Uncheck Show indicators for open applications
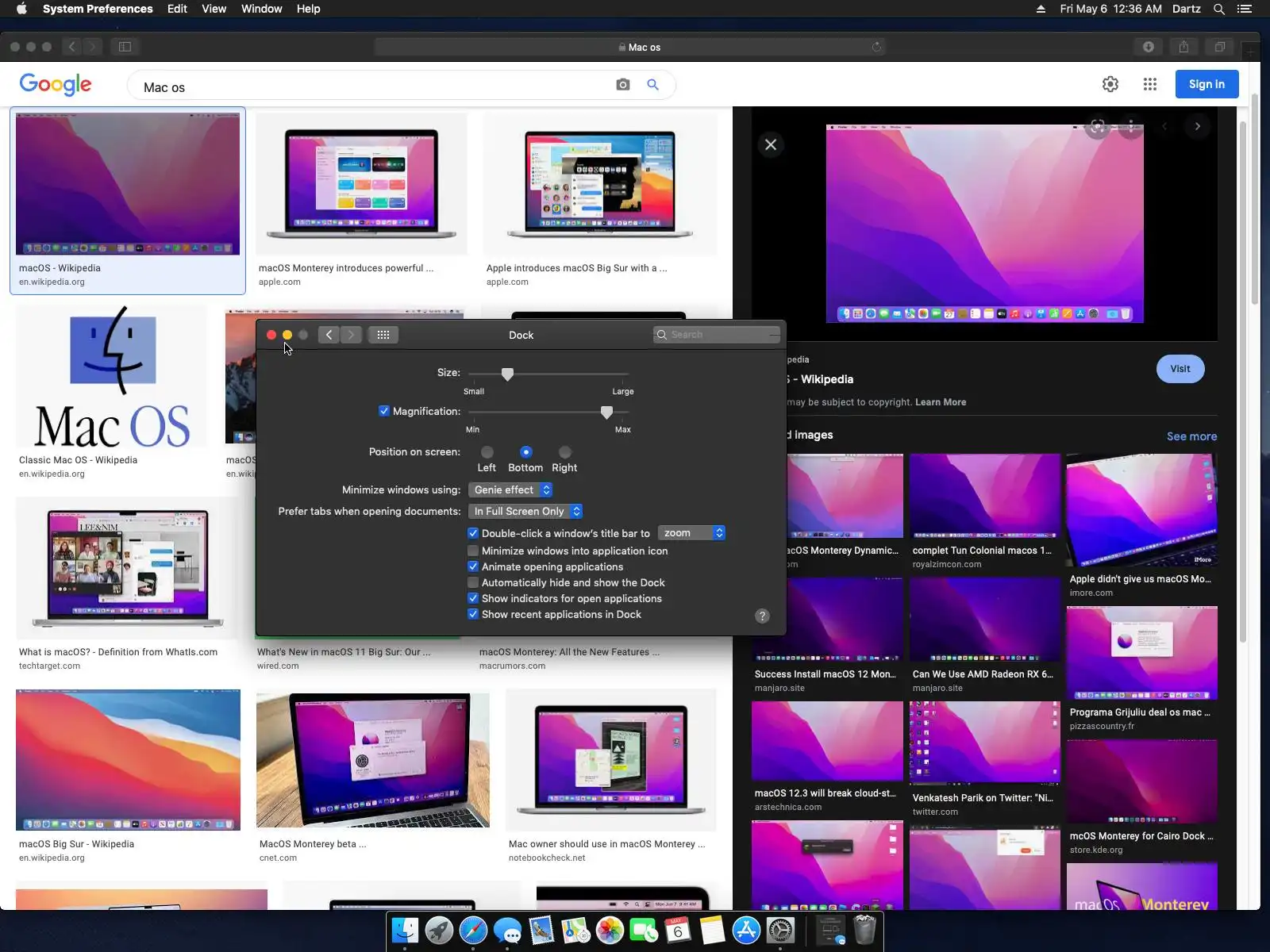The image size is (1270, 952). (473, 598)
